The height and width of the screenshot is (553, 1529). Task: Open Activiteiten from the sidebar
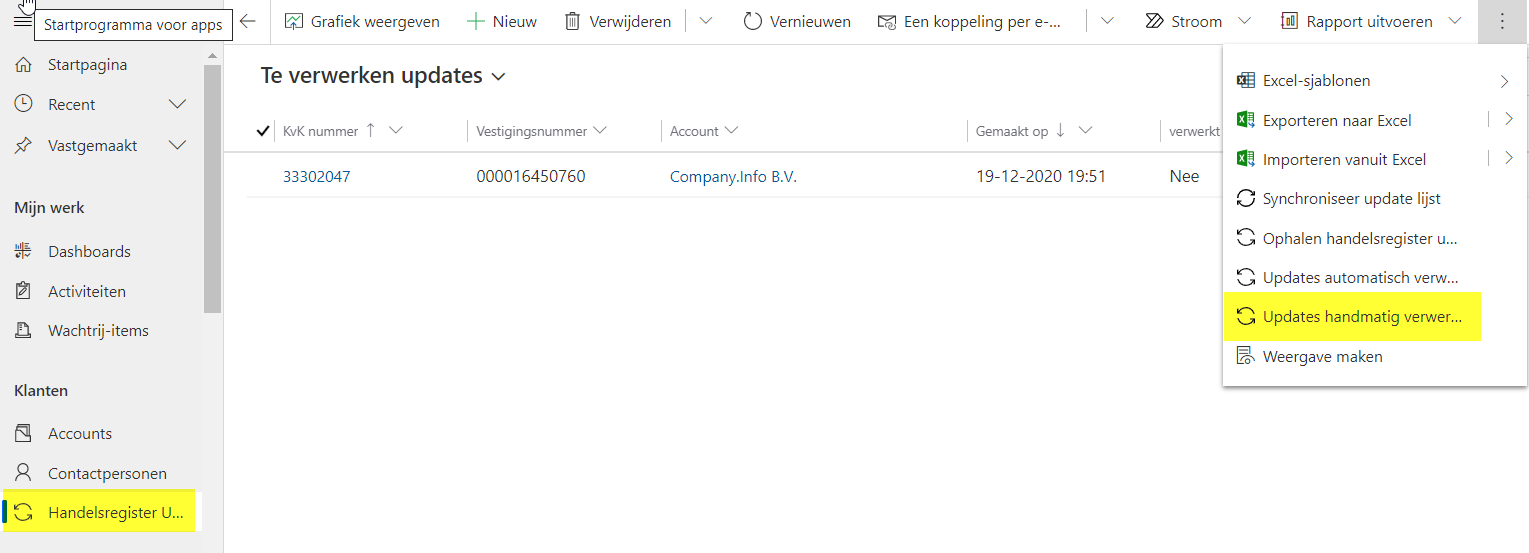coord(86,292)
